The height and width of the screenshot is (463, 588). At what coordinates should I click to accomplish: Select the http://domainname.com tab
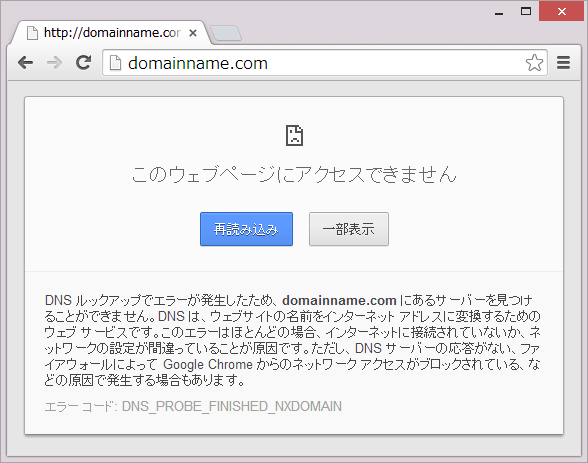click(x=112, y=33)
